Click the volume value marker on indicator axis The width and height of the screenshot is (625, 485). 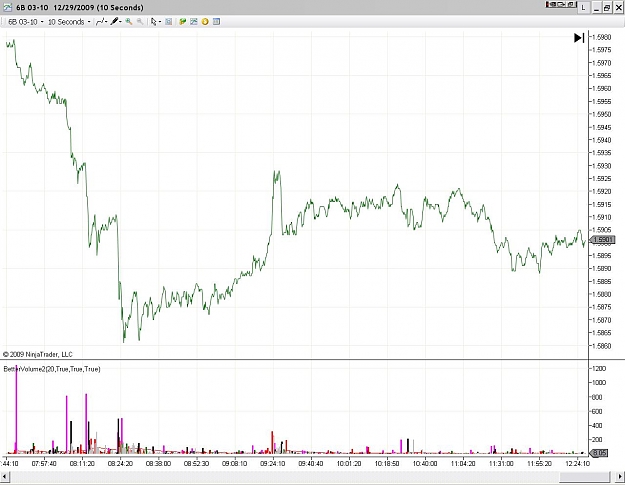(599, 453)
